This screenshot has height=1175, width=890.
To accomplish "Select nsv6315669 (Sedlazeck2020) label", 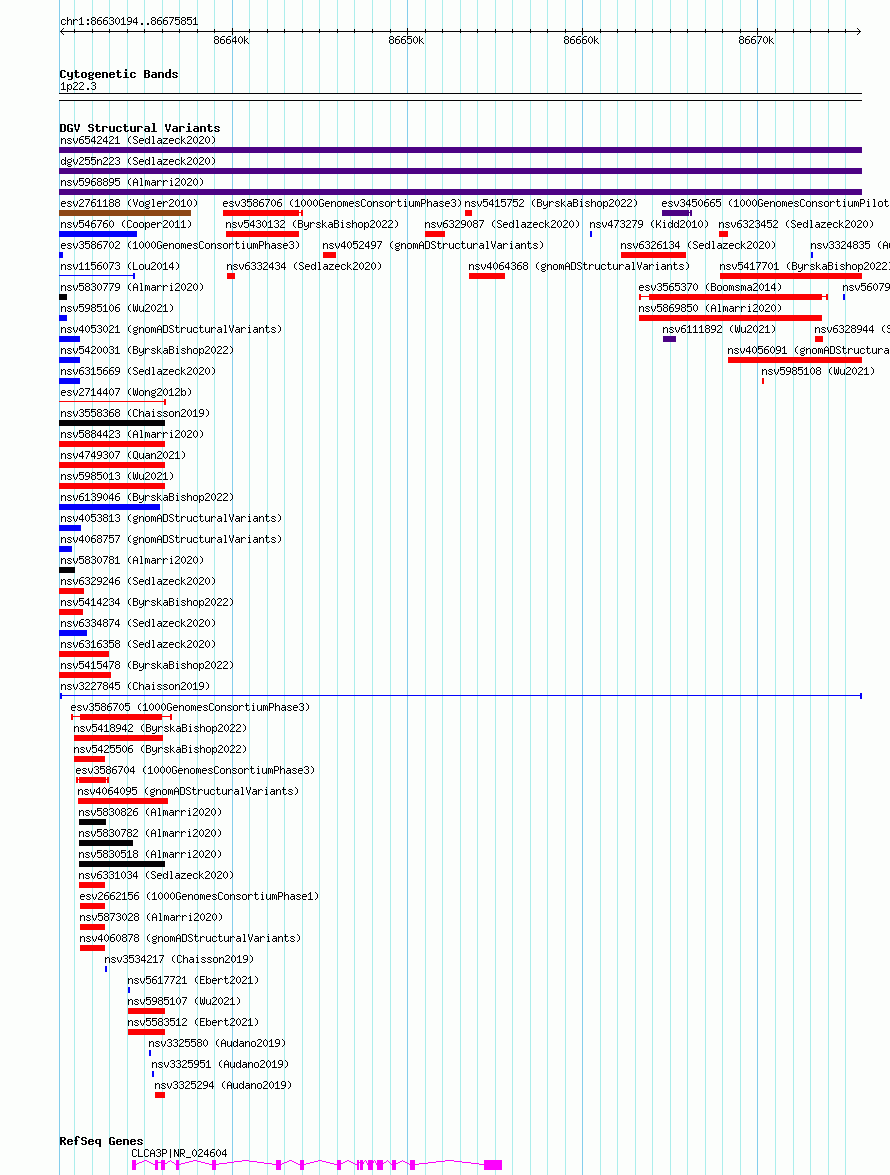I will pos(138,371).
